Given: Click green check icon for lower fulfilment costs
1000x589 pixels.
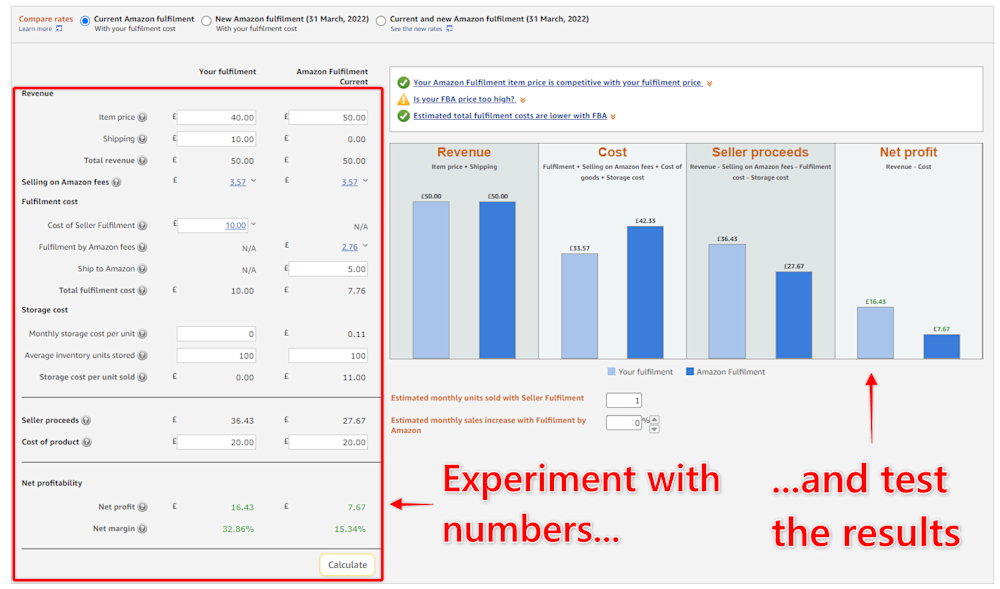Looking at the screenshot, I should point(403,116).
